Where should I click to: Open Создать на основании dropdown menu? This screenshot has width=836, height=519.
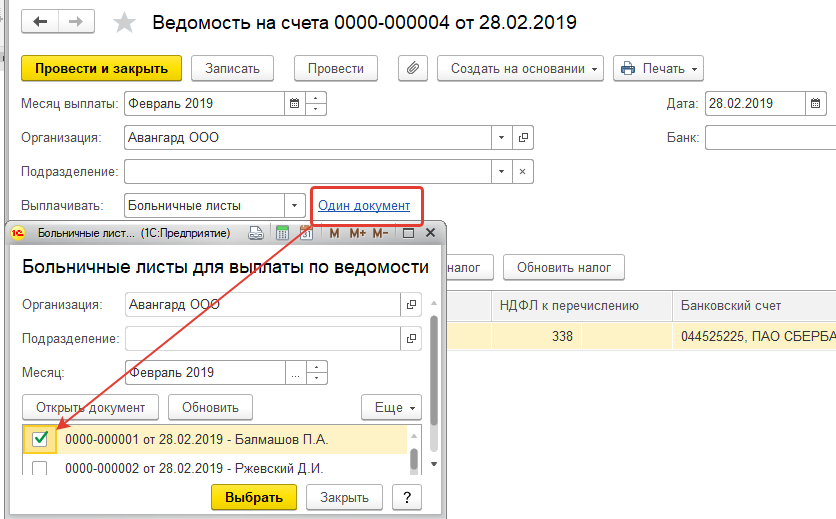click(520, 69)
